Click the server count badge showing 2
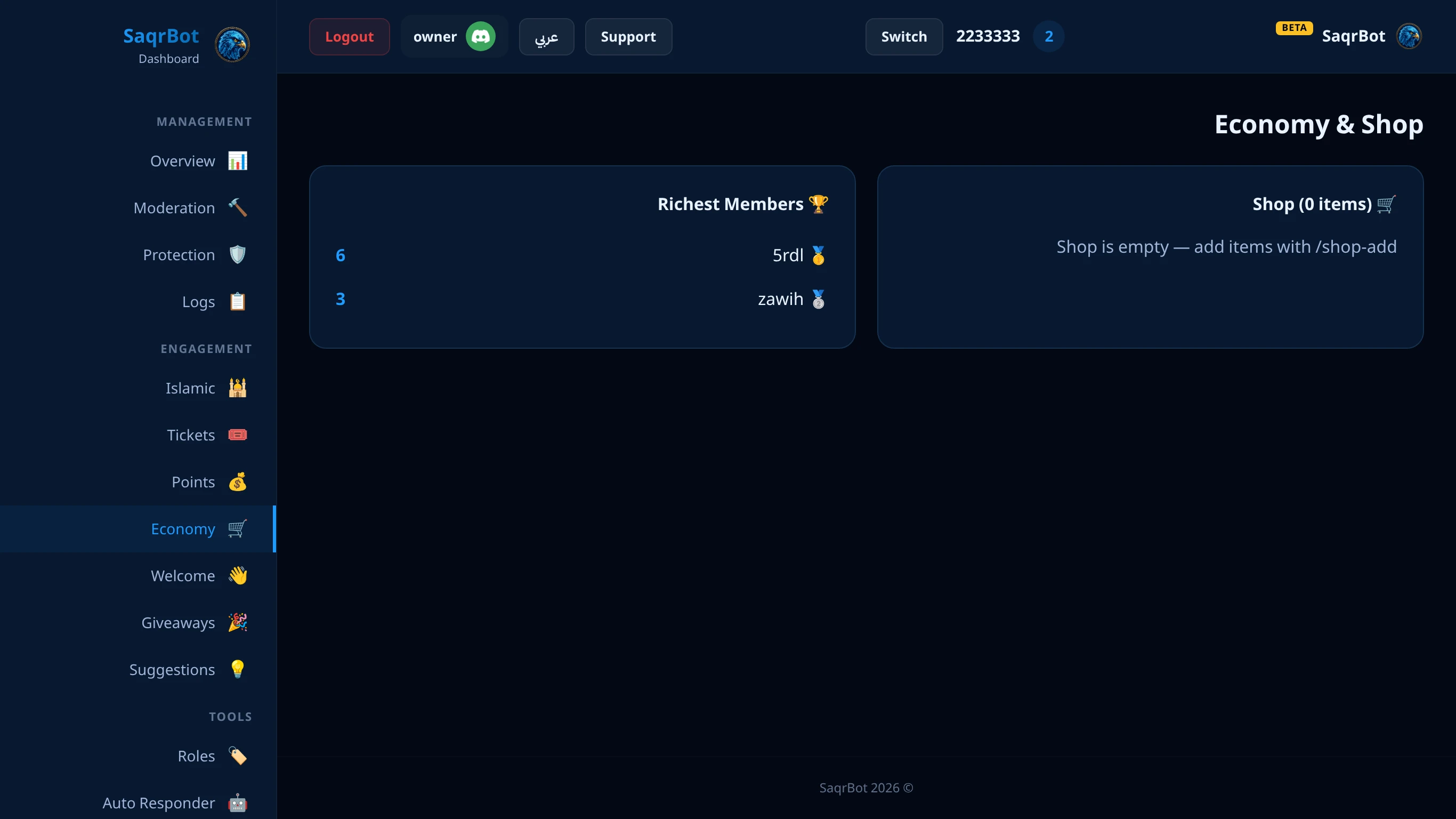The width and height of the screenshot is (1456, 819). tap(1048, 37)
